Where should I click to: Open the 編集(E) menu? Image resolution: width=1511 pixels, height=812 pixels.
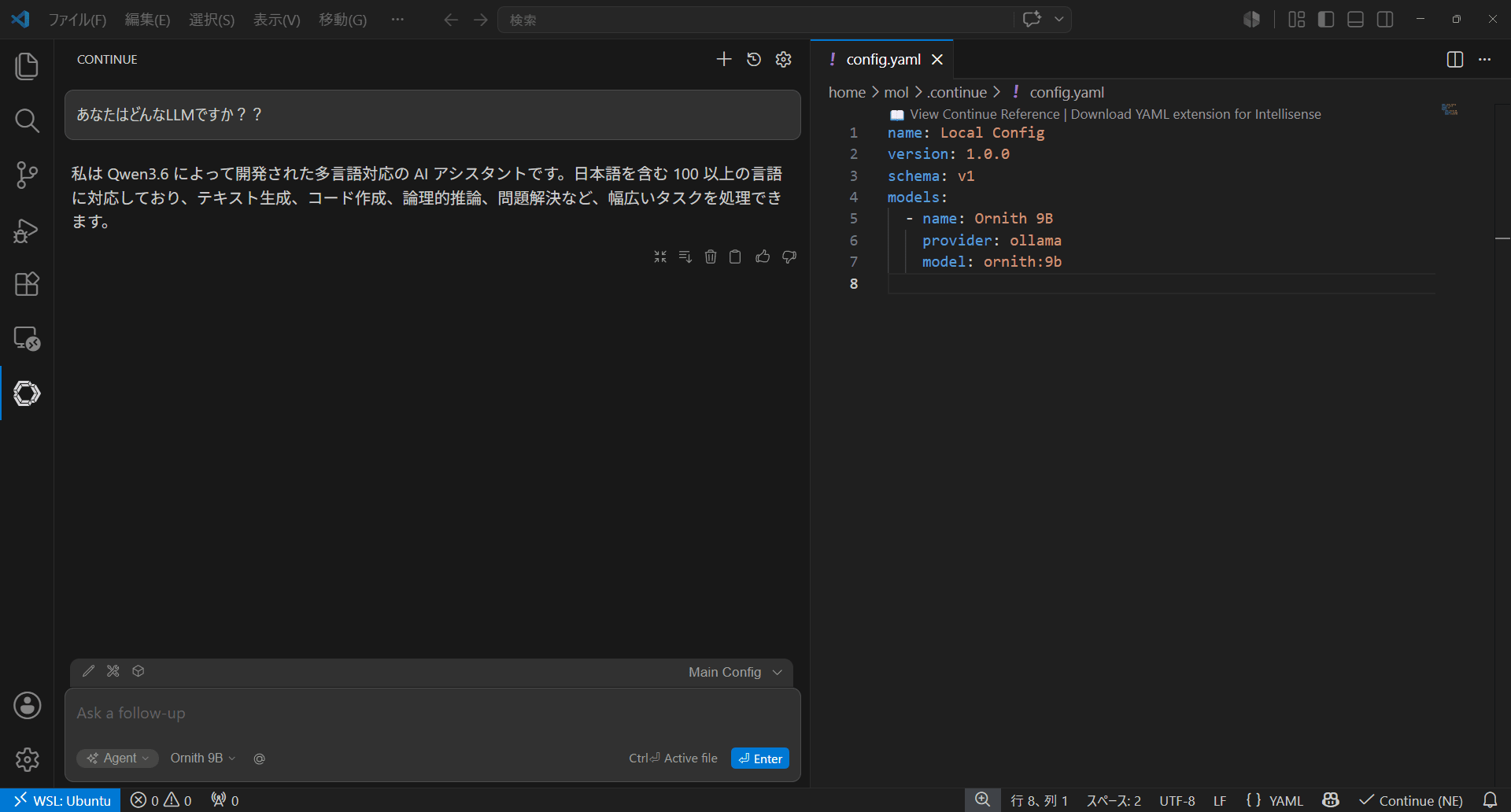coord(147,20)
